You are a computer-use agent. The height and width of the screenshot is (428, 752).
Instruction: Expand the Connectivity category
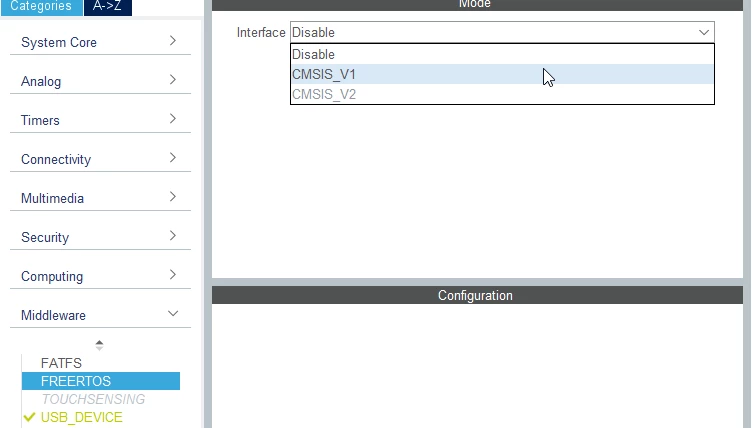tap(100, 159)
